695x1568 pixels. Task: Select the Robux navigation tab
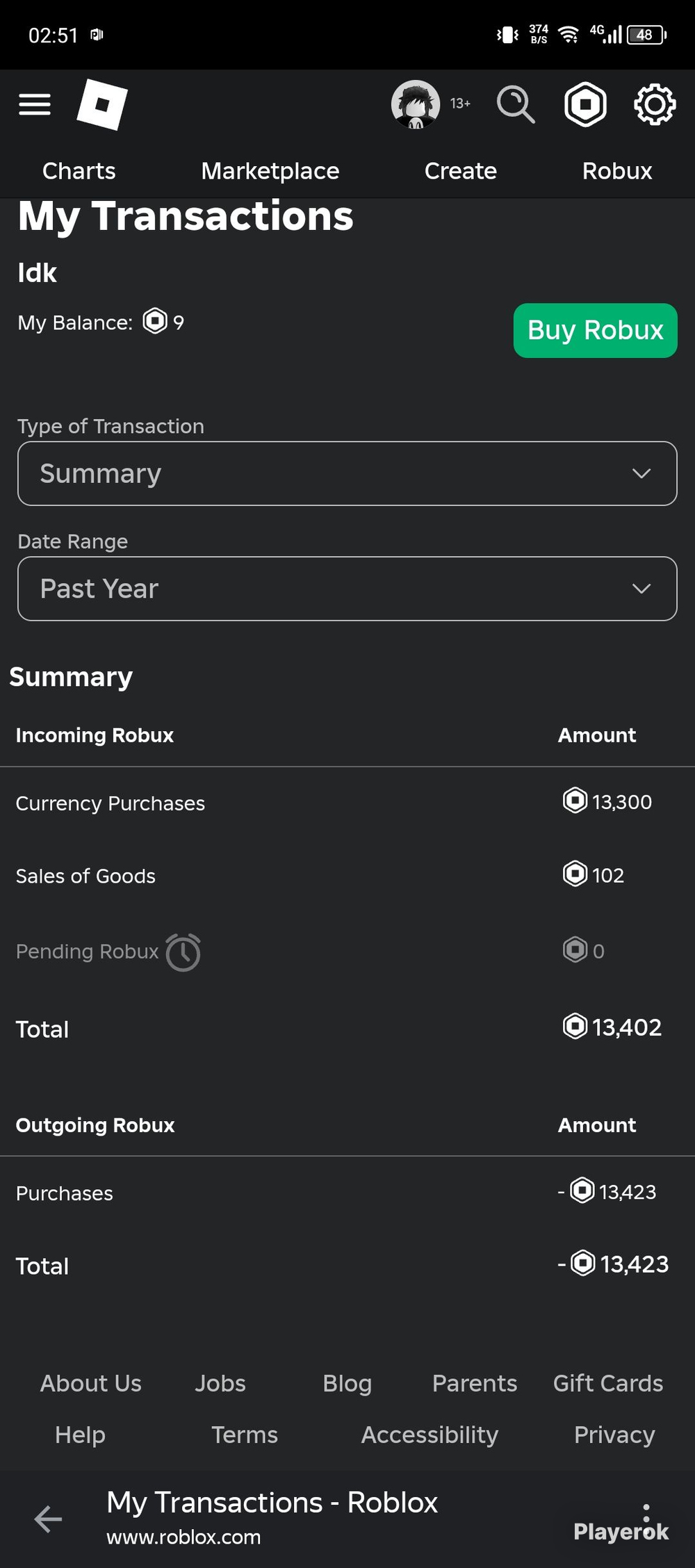pos(617,171)
